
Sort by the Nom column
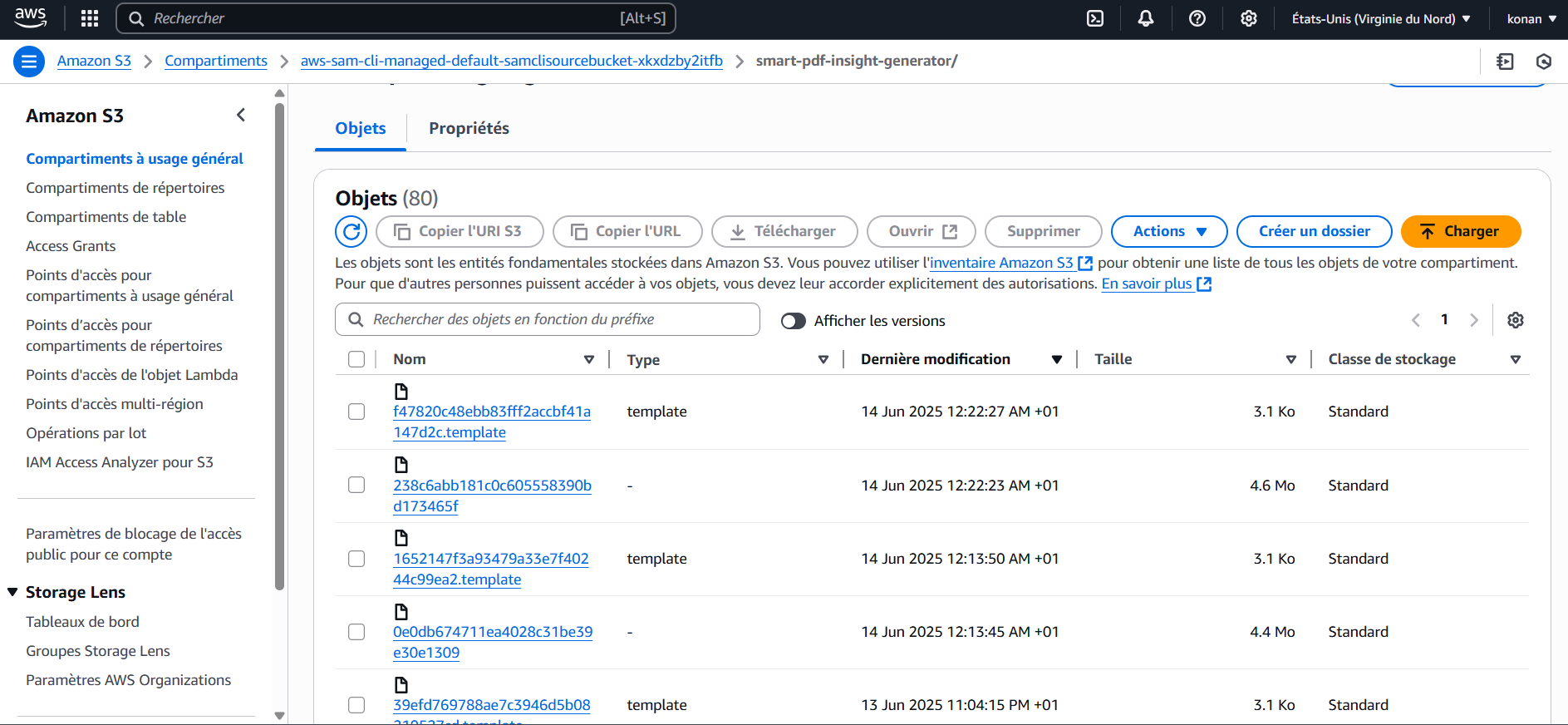click(x=589, y=359)
